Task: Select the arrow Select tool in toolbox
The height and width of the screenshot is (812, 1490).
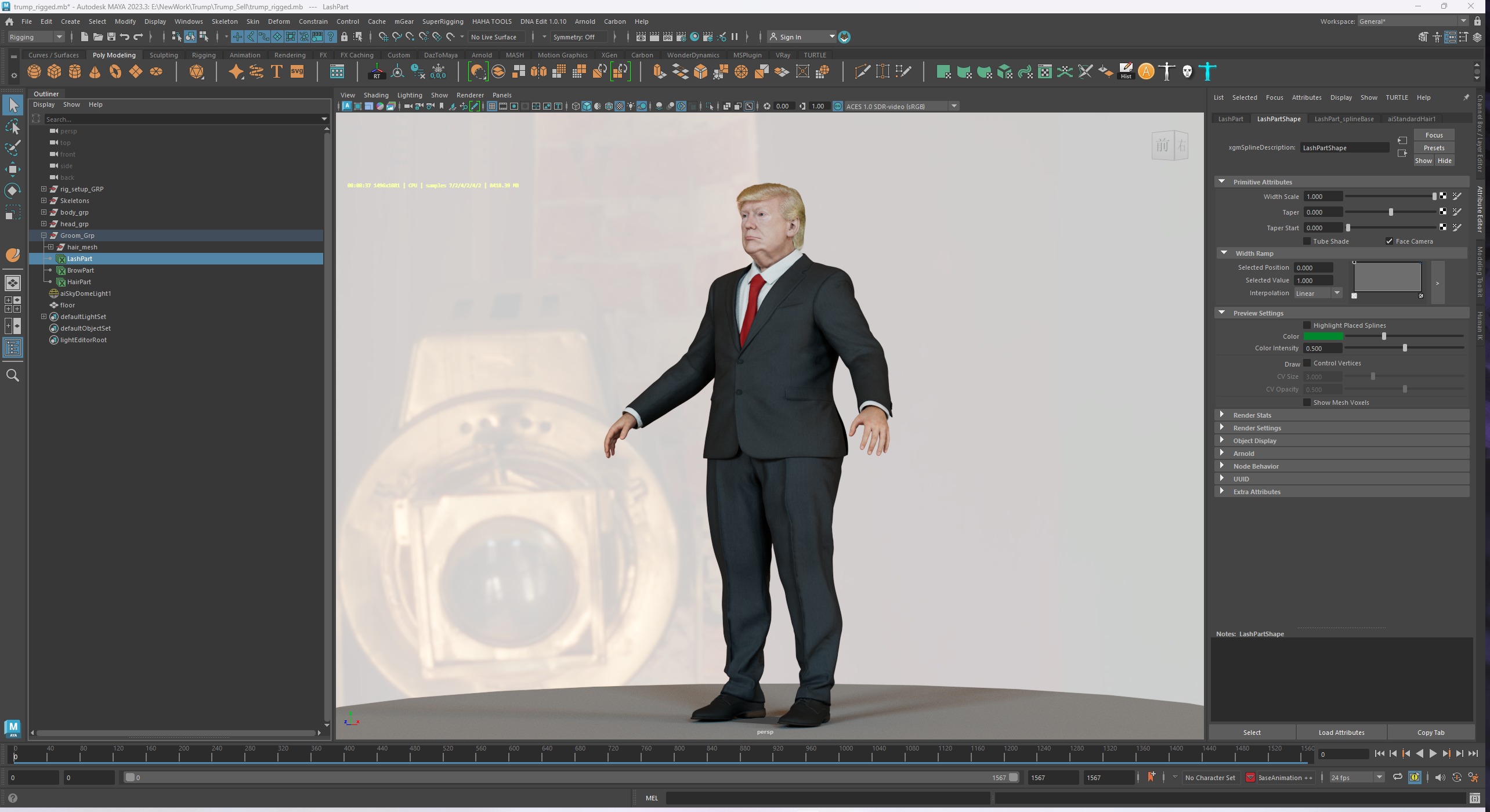Action: pos(13,105)
